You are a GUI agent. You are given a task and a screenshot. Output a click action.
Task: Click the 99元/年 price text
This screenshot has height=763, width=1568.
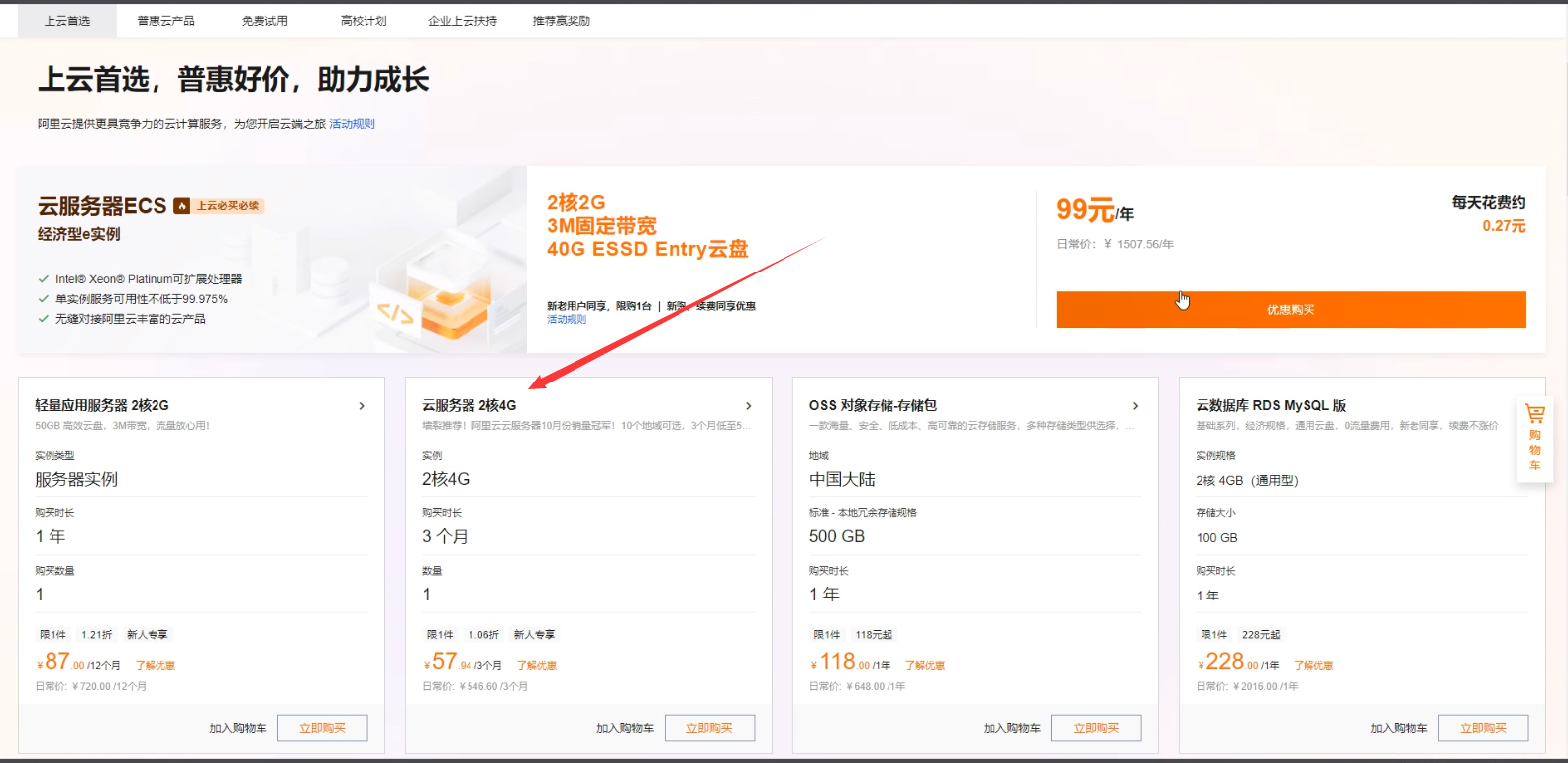pos(1095,210)
